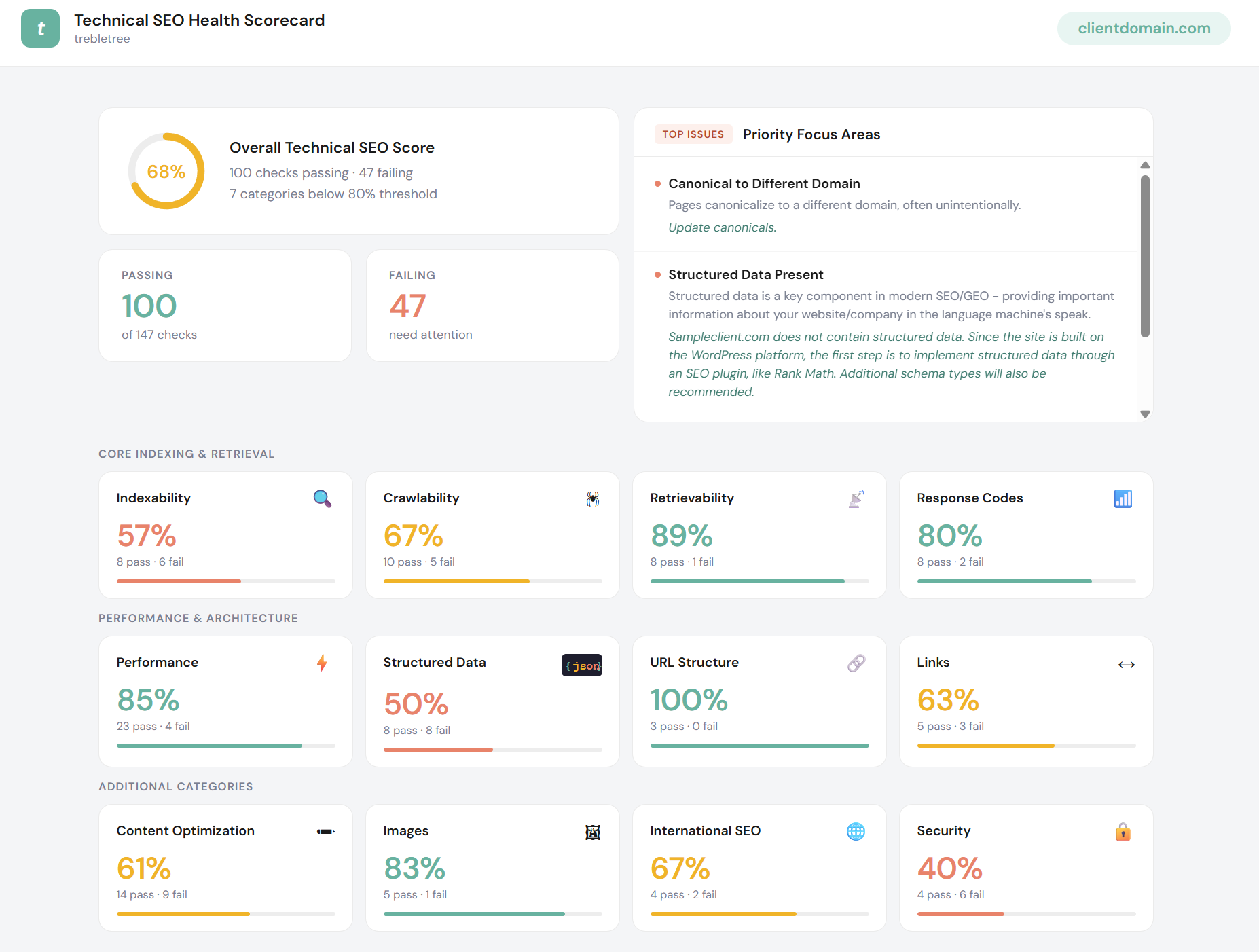Click the Response Codes bar chart icon
Screen dimensions: 1259x952
click(1123, 499)
